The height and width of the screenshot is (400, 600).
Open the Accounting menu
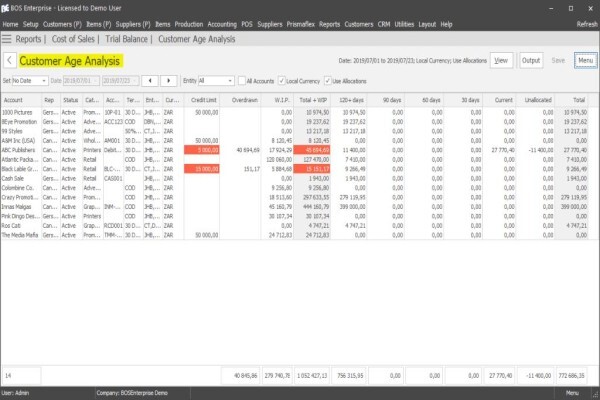[222, 24]
